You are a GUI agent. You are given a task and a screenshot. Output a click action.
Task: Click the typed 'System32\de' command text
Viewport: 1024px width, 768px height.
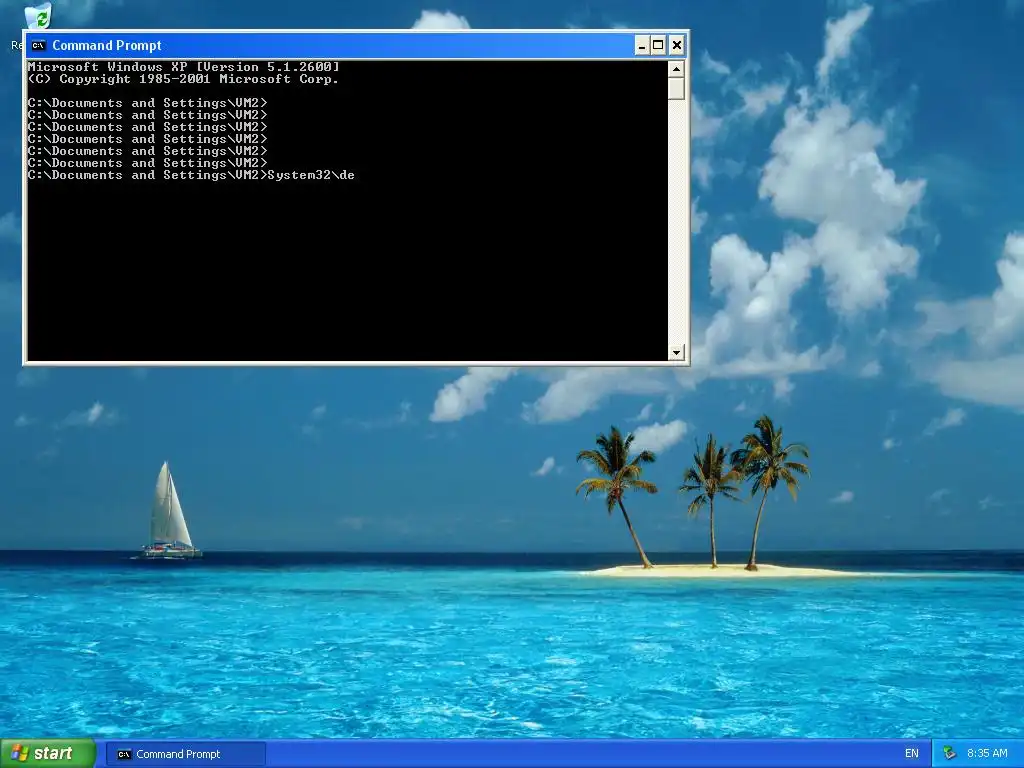[x=311, y=175]
